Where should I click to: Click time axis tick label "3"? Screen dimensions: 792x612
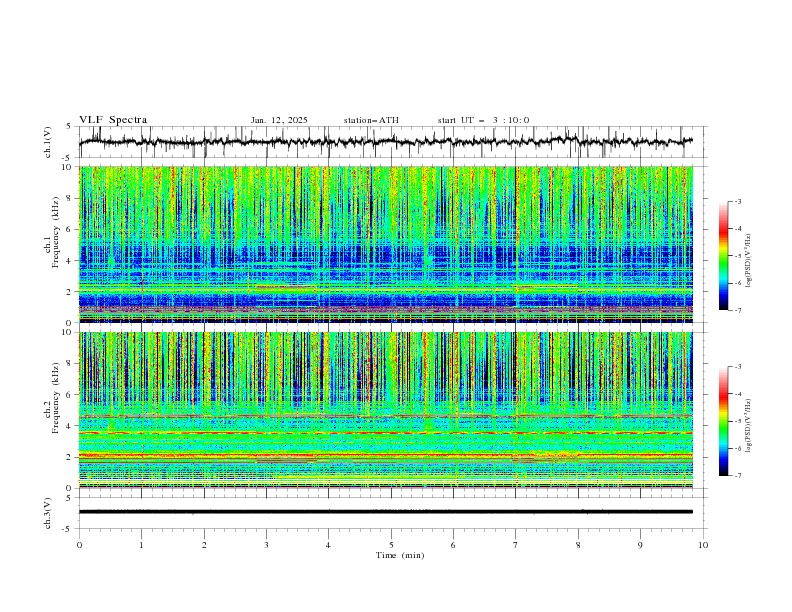point(266,546)
